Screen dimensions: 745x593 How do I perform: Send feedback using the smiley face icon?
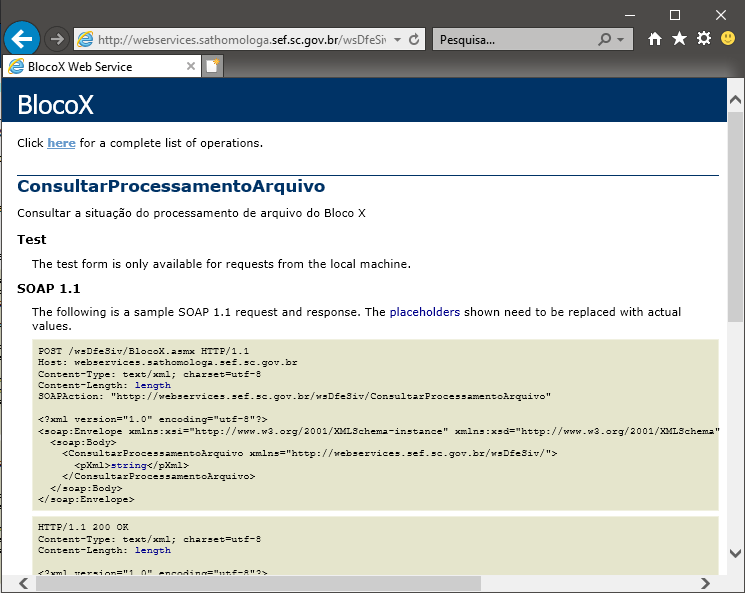point(728,38)
